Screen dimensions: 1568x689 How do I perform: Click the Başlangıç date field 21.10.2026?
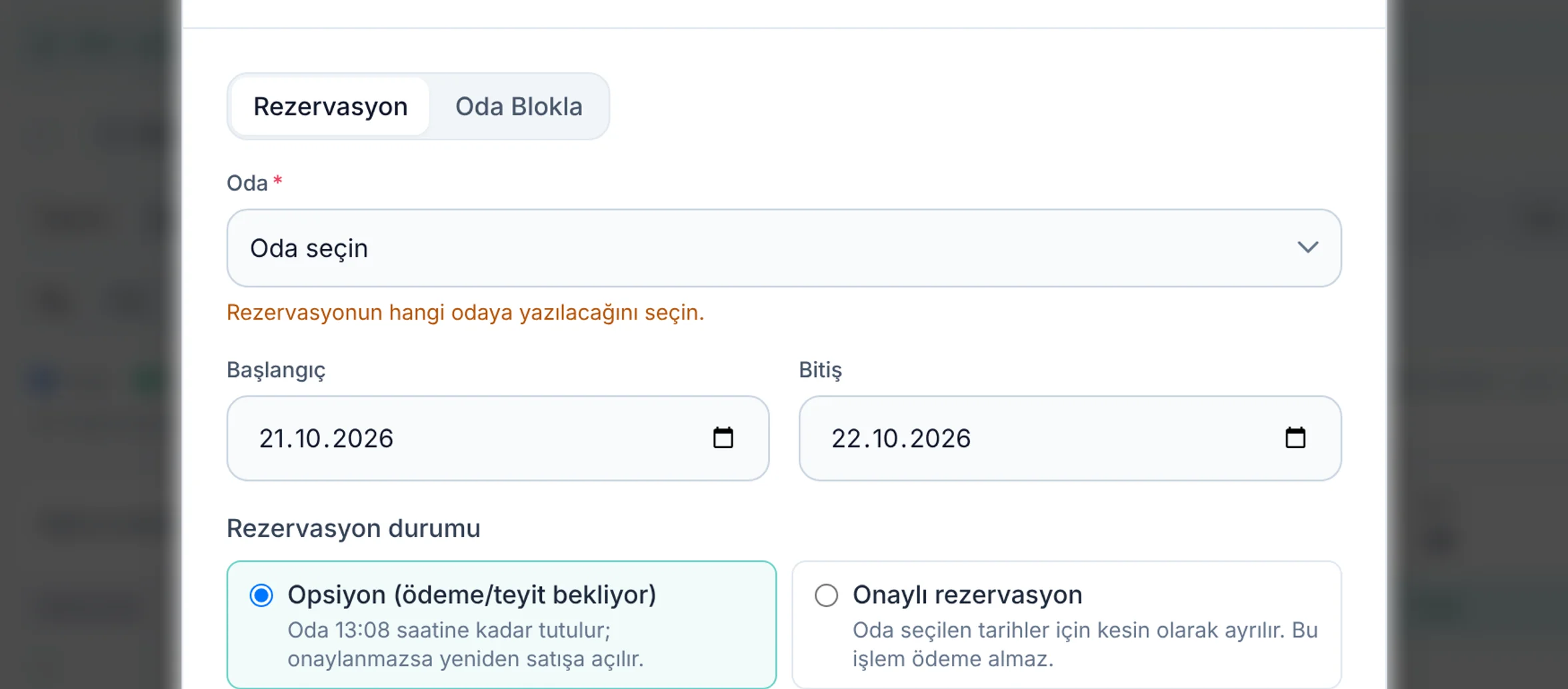coord(498,438)
